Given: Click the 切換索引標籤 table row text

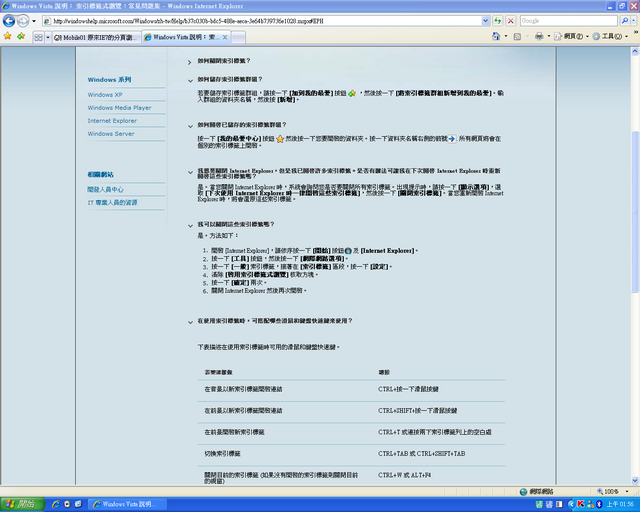Looking at the screenshot, I should point(222,454).
